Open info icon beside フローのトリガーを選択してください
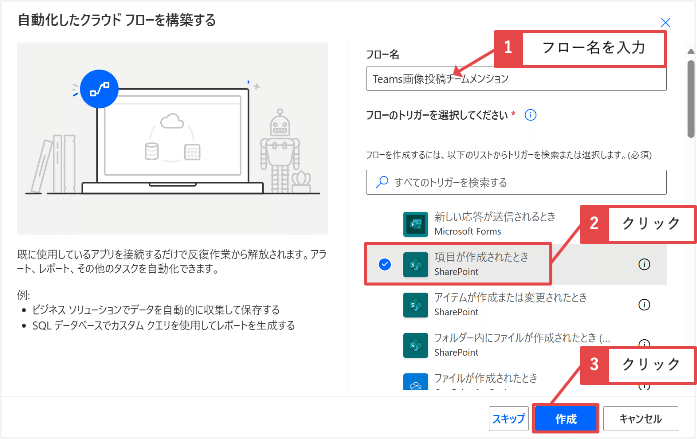 [530, 115]
